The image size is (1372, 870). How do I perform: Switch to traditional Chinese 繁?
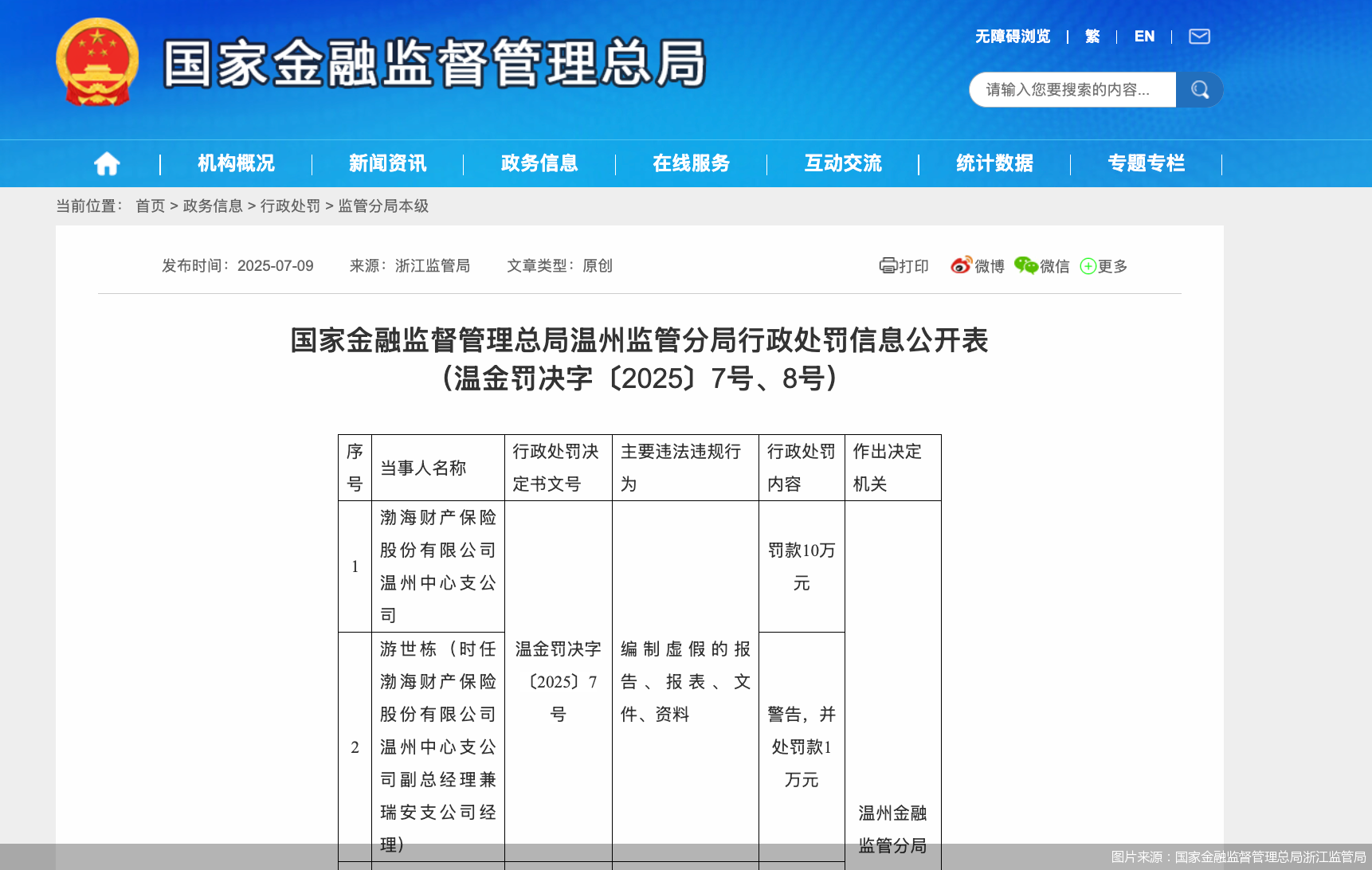pyautogui.click(x=1092, y=37)
